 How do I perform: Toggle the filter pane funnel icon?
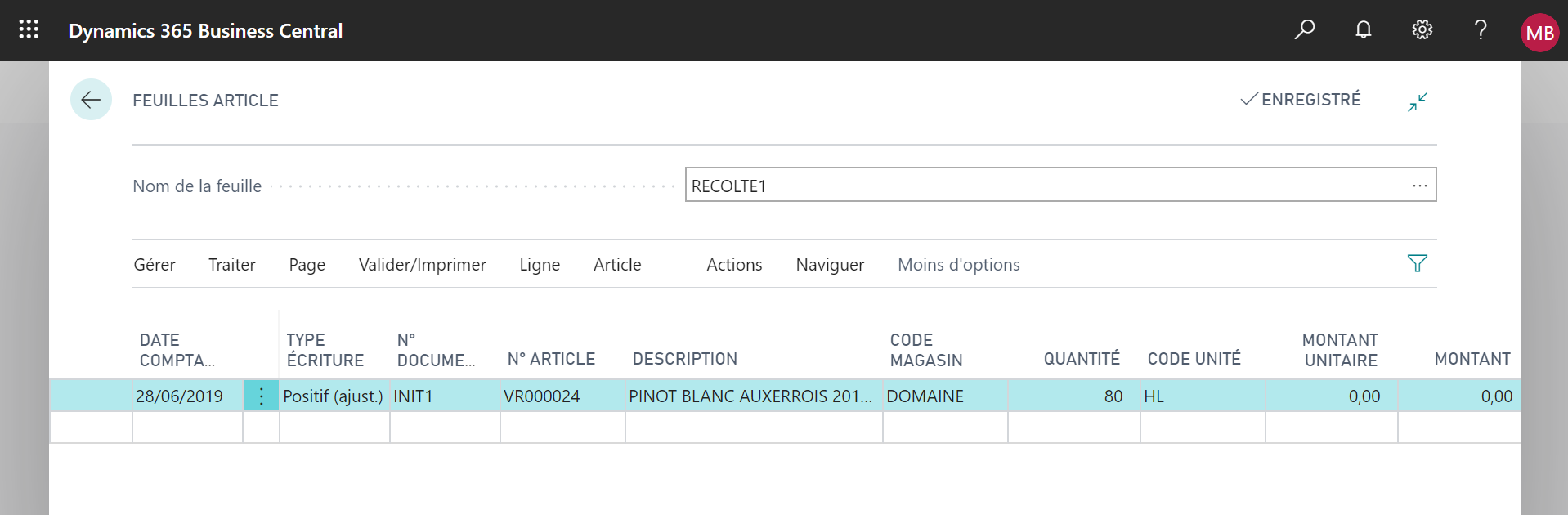(1418, 263)
